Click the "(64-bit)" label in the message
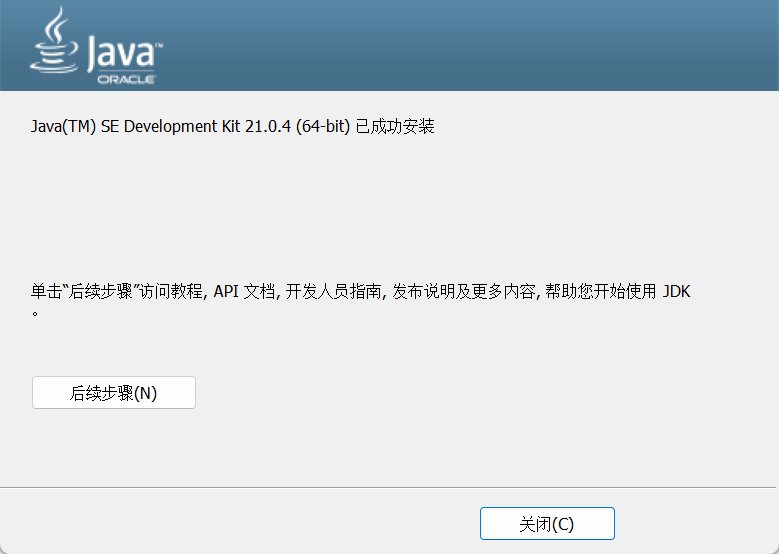Viewport: 779px width, 554px height. point(322,127)
